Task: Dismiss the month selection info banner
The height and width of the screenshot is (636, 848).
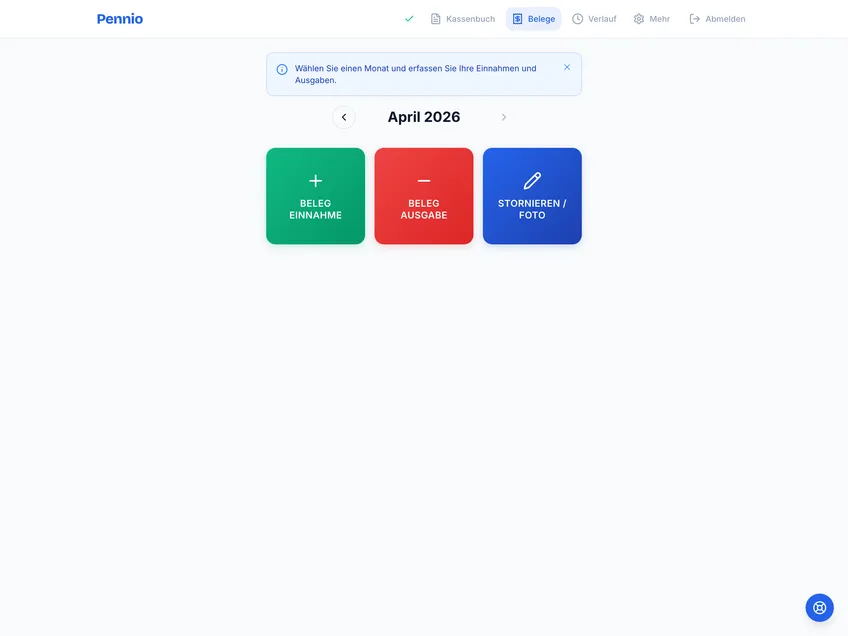Action: [x=567, y=68]
